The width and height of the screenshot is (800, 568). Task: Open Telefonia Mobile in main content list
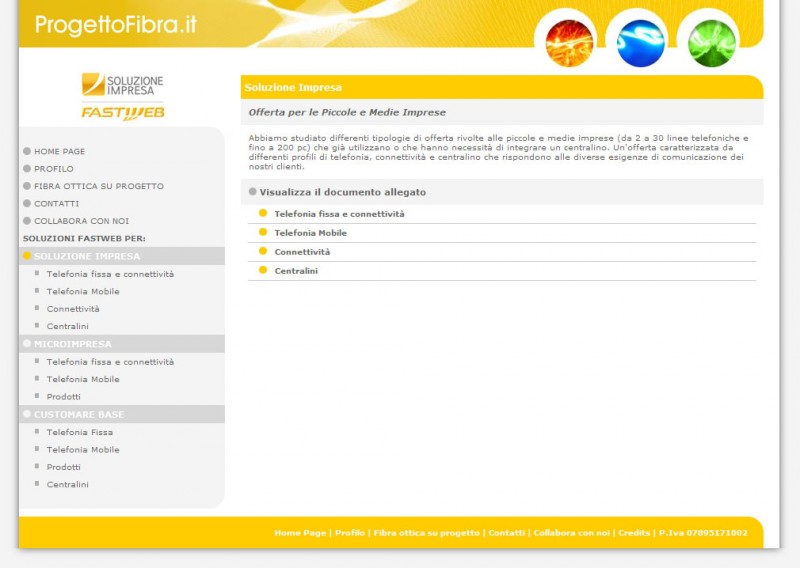[311, 233]
